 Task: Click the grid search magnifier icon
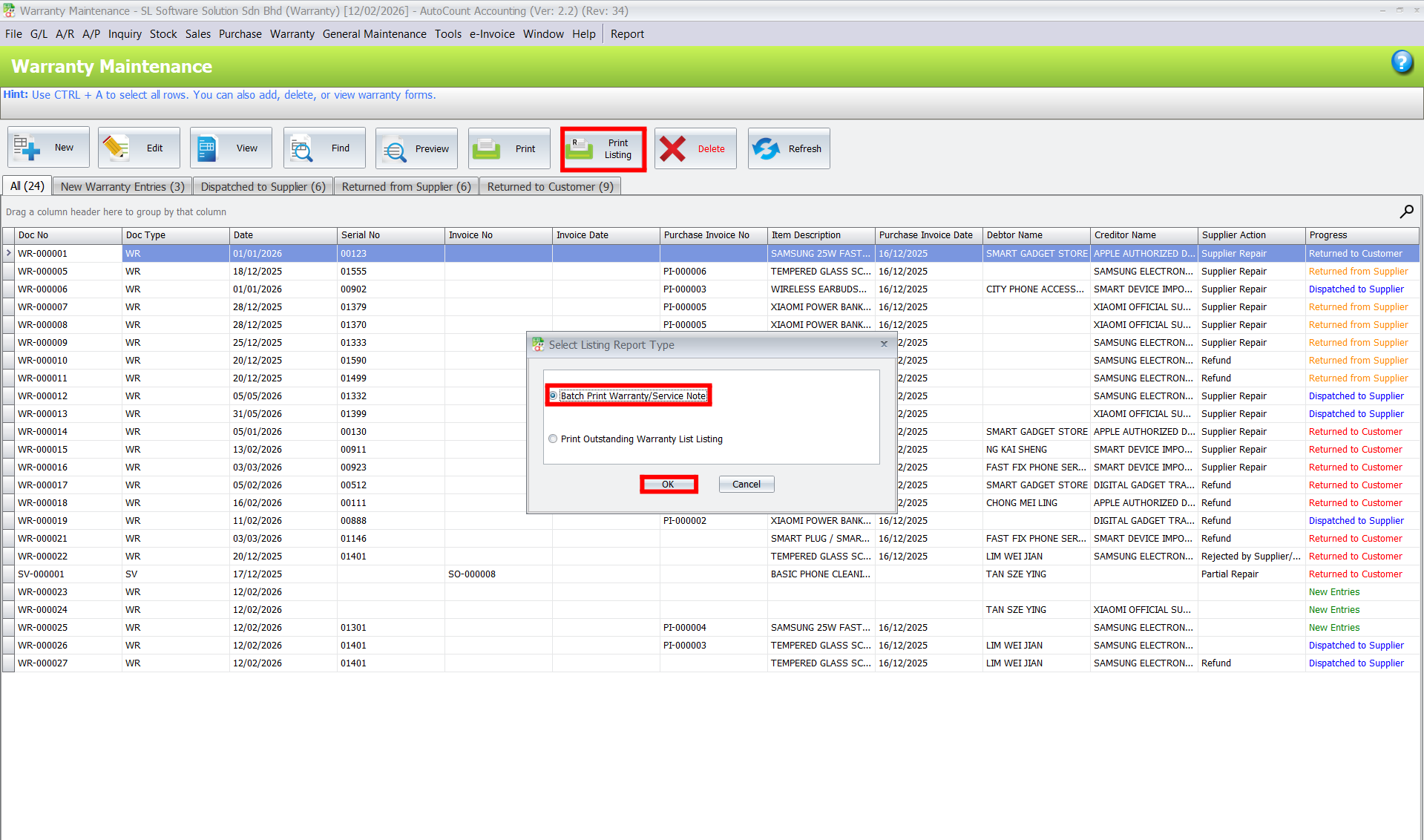click(1406, 212)
